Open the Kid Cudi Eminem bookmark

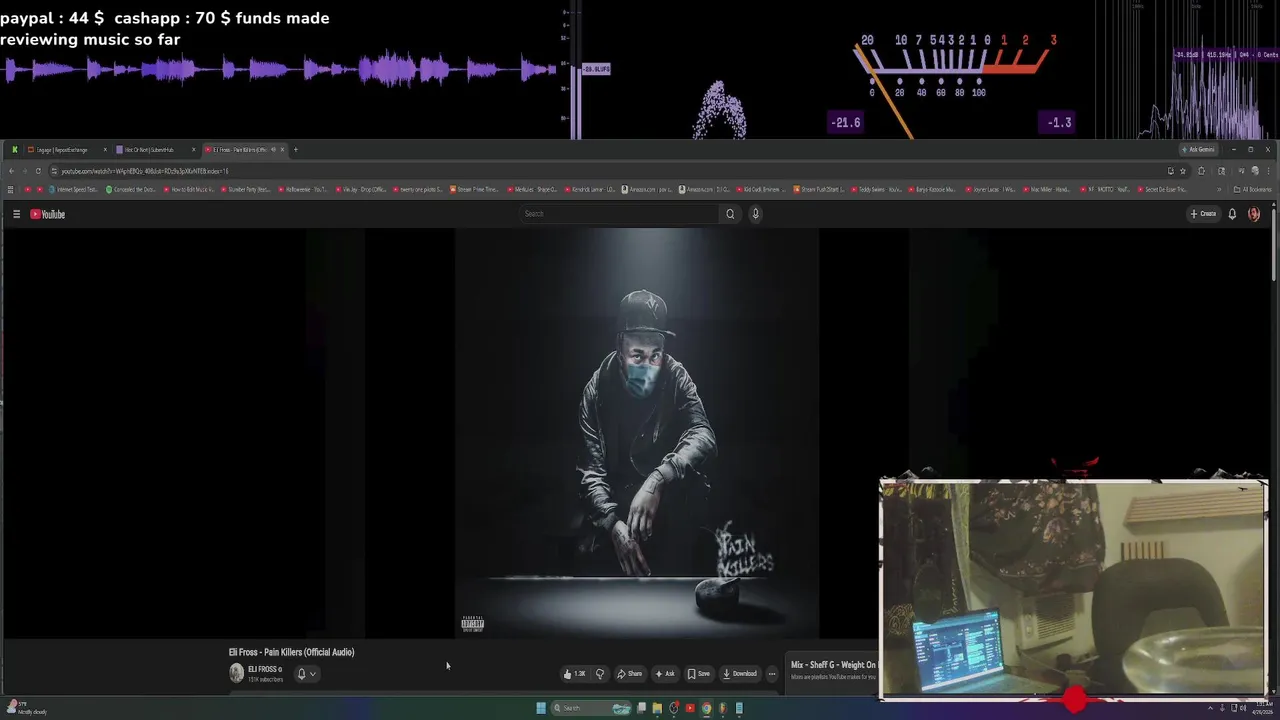pos(761,189)
